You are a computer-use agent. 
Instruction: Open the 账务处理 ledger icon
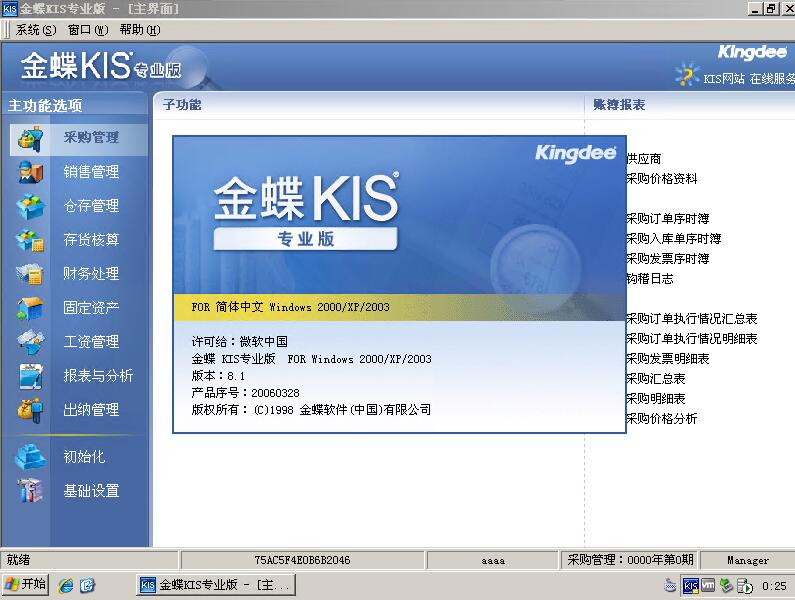[x=30, y=274]
